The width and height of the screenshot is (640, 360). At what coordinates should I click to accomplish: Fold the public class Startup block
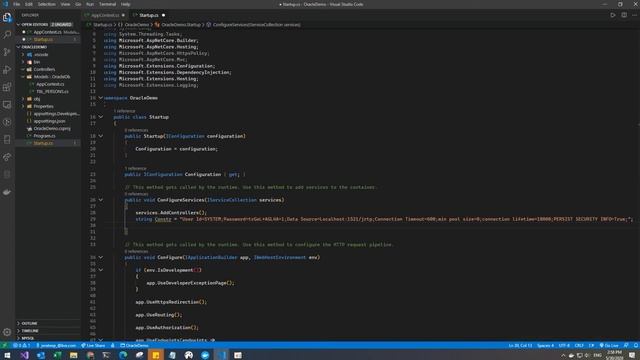pos(100,117)
